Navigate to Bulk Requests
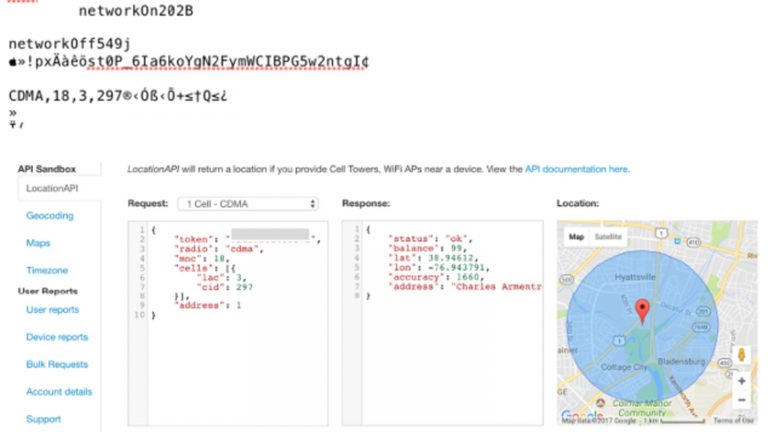The width and height of the screenshot is (768, 432). [57, 364]
